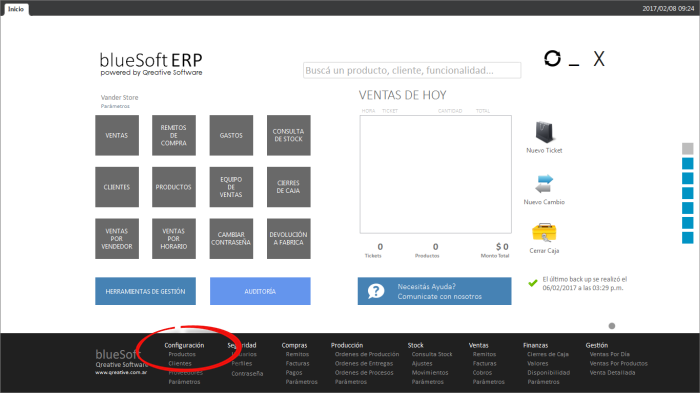Open Ordenes de Entregas link
Viewport: 700px width, 393px height.
(x=364, y=364)
